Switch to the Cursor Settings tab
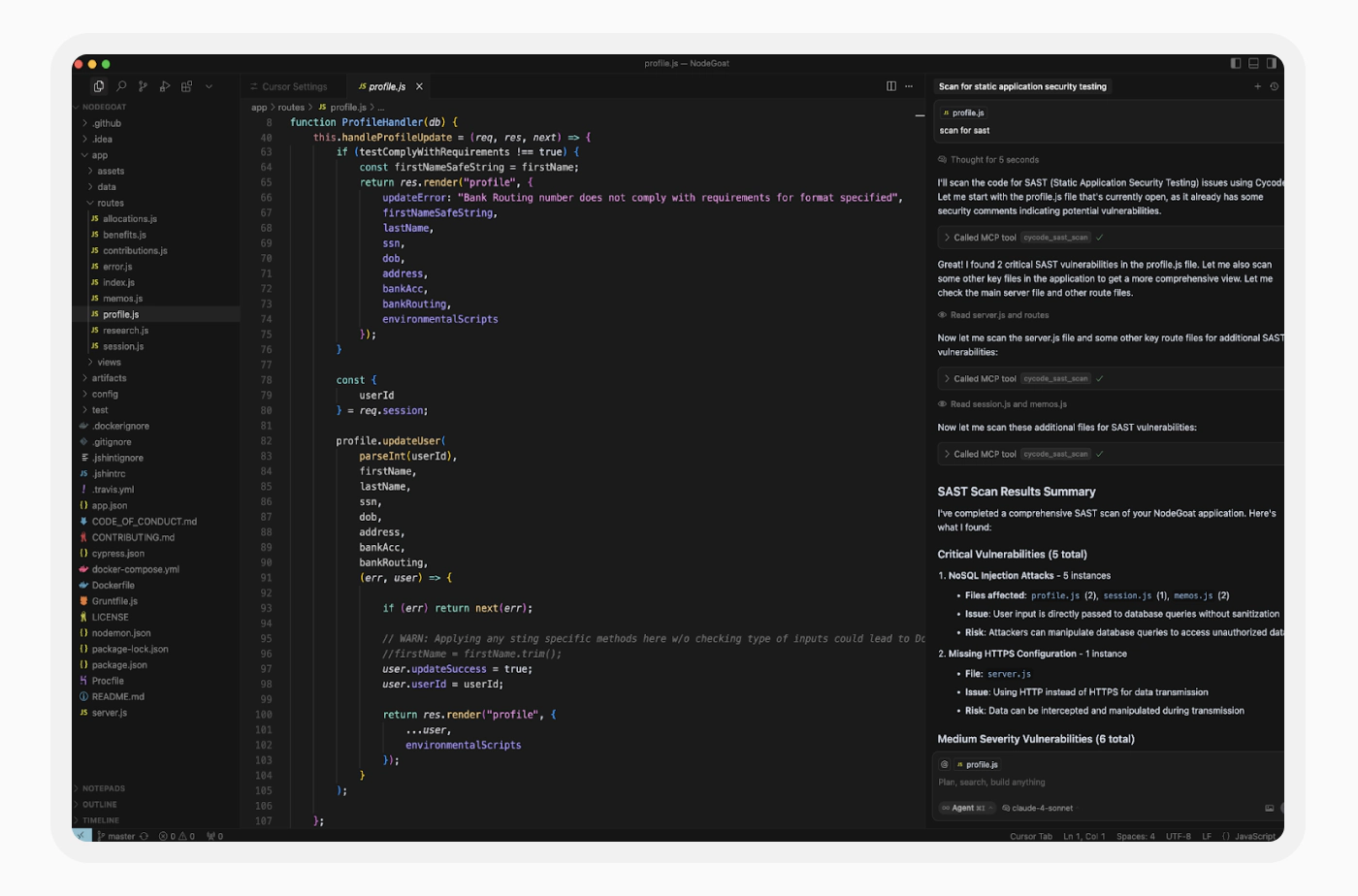The width and height of the screenshot is (1358, 896). 294,87
